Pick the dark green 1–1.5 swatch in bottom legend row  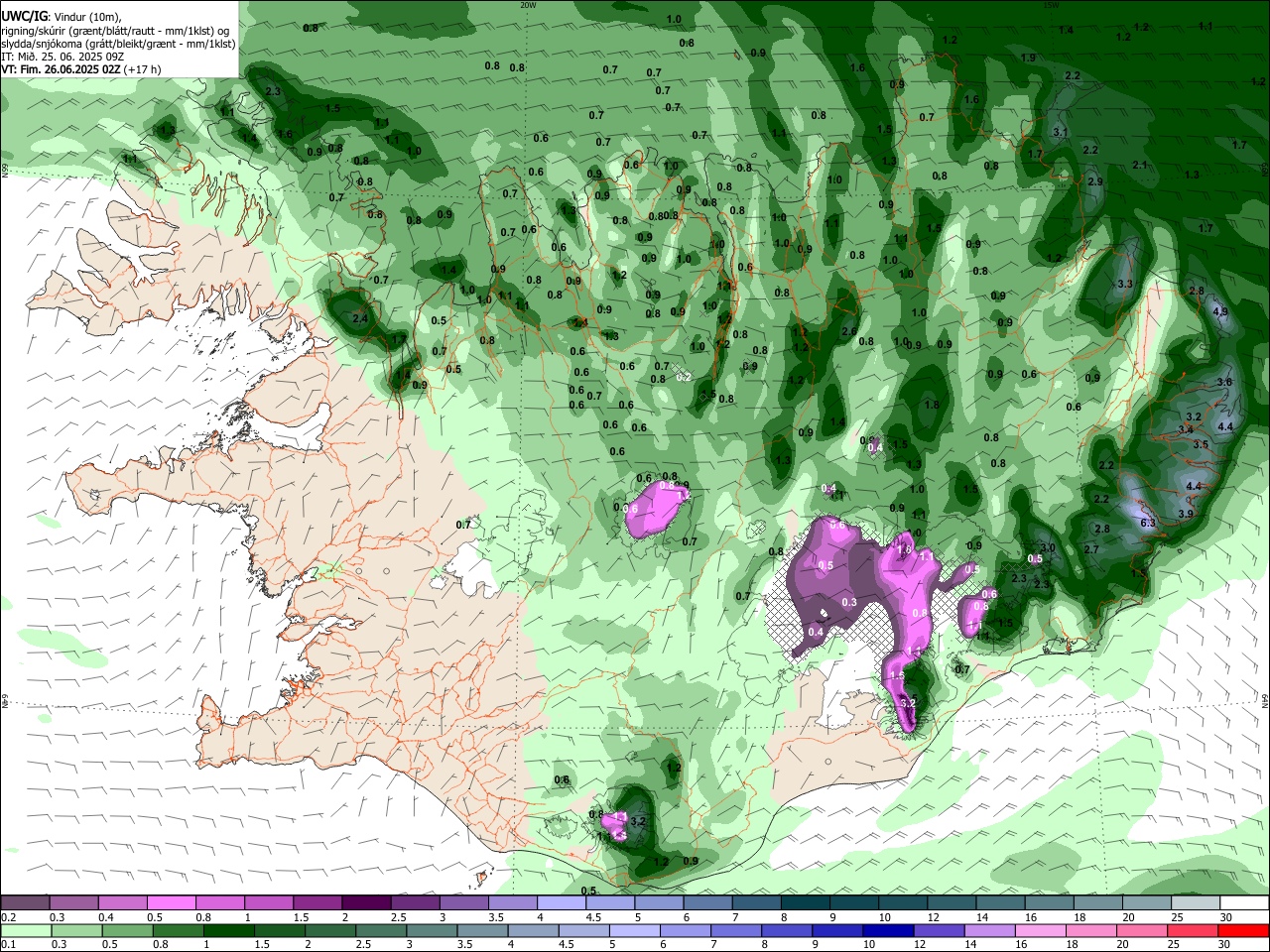click(x=229, y=931)
